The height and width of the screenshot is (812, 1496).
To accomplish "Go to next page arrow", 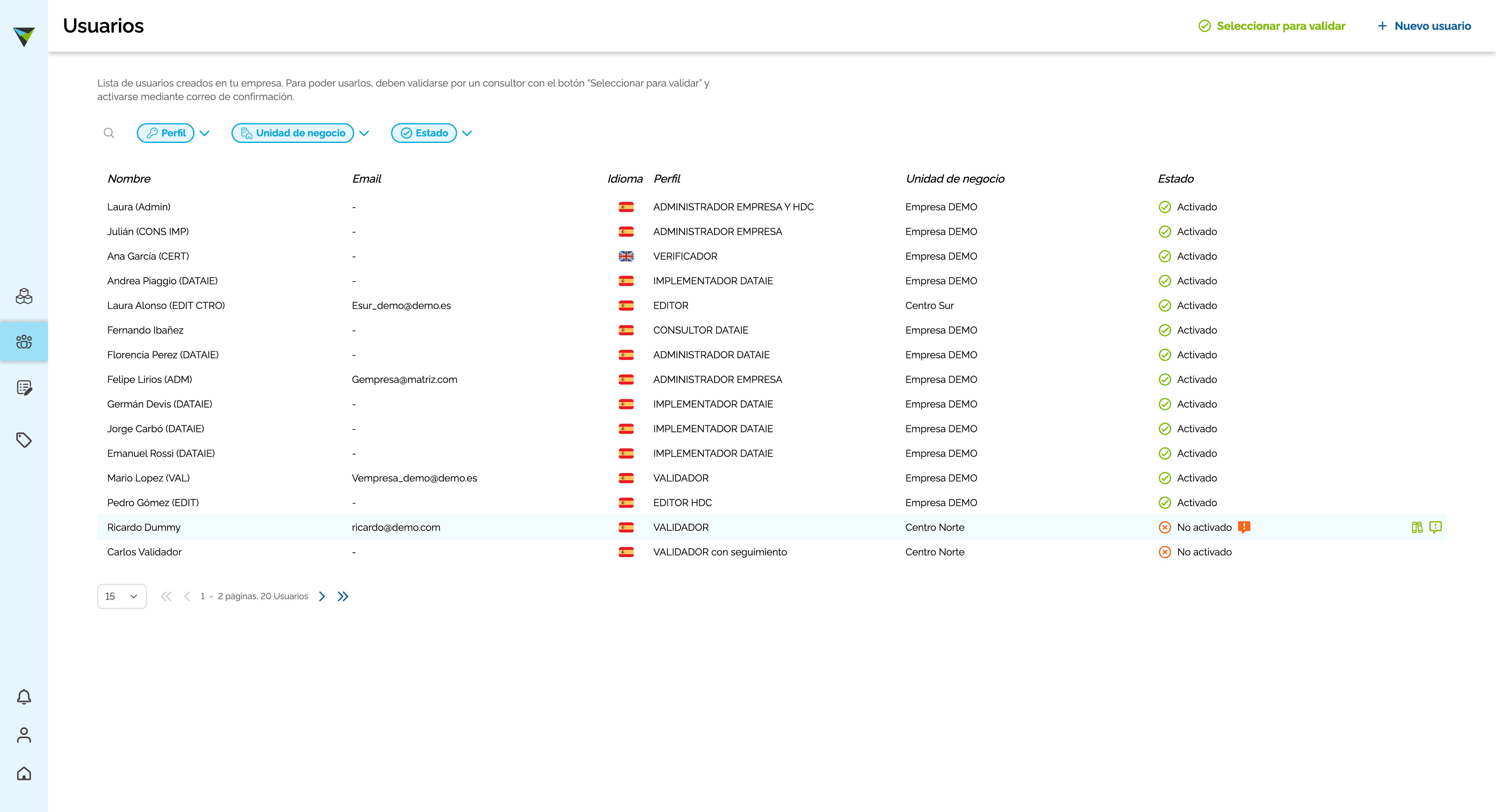I will (x=322, y=596).
